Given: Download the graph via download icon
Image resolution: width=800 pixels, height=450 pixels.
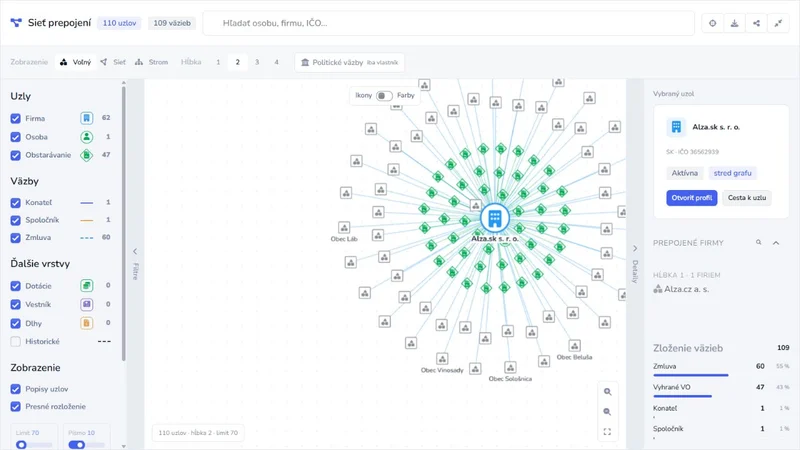Looking at the screenshot, I should [x=734, y=23].
